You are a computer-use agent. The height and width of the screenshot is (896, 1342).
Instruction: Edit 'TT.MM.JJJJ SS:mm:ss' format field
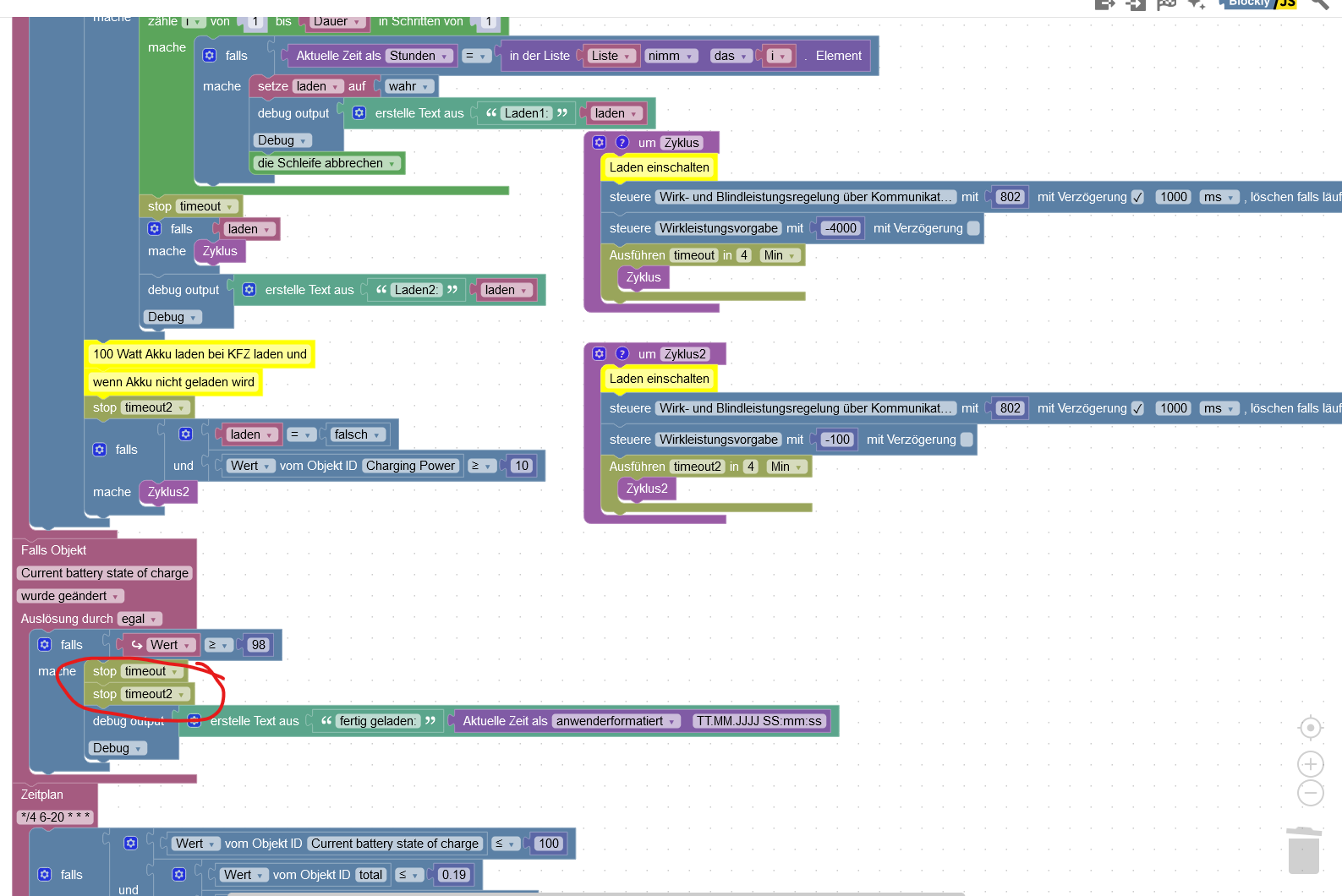[759, 721]
